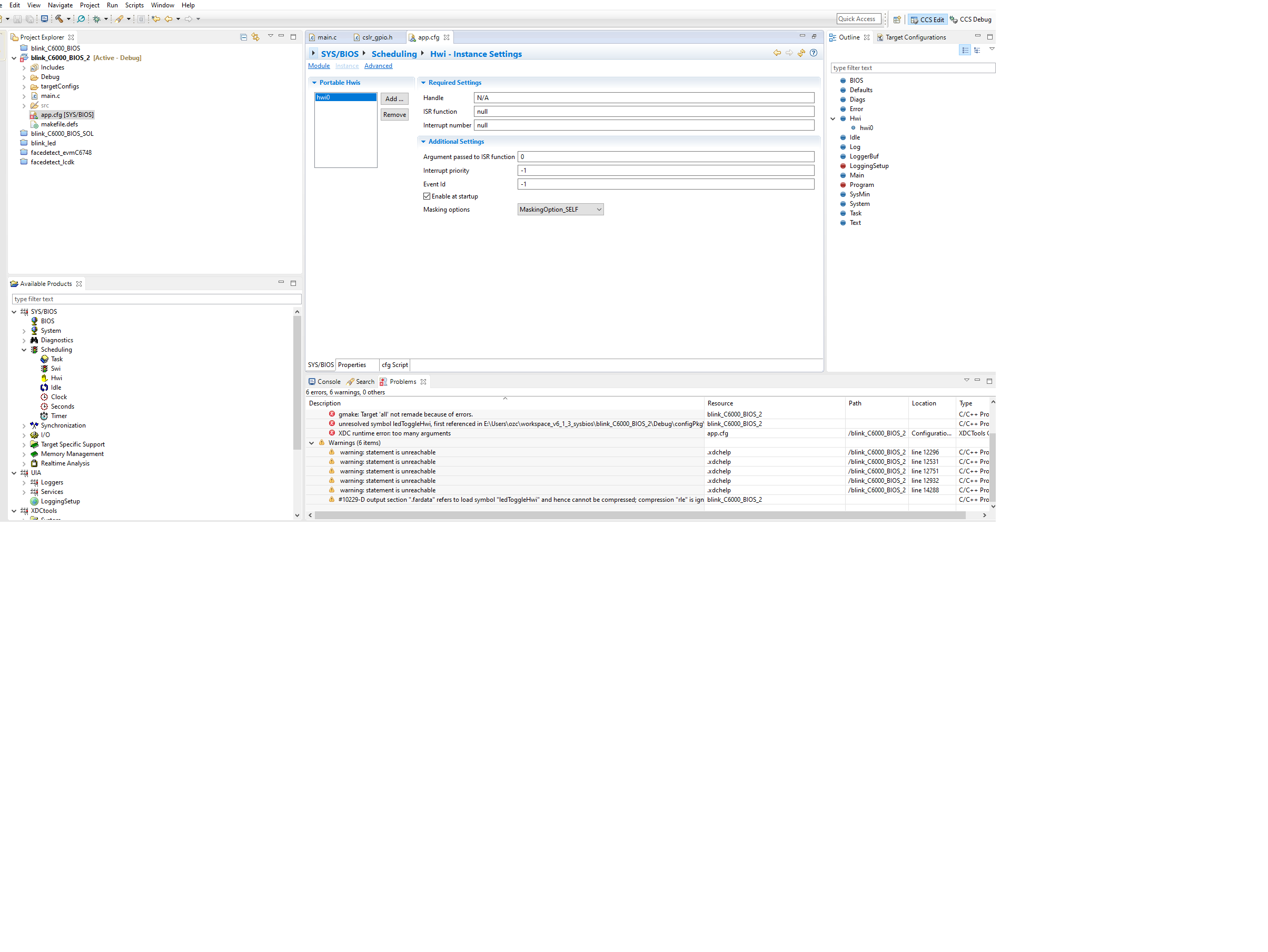Click the Debug bug icon
The height and width of the screenshot is (952, 1268).
[96, 19]
